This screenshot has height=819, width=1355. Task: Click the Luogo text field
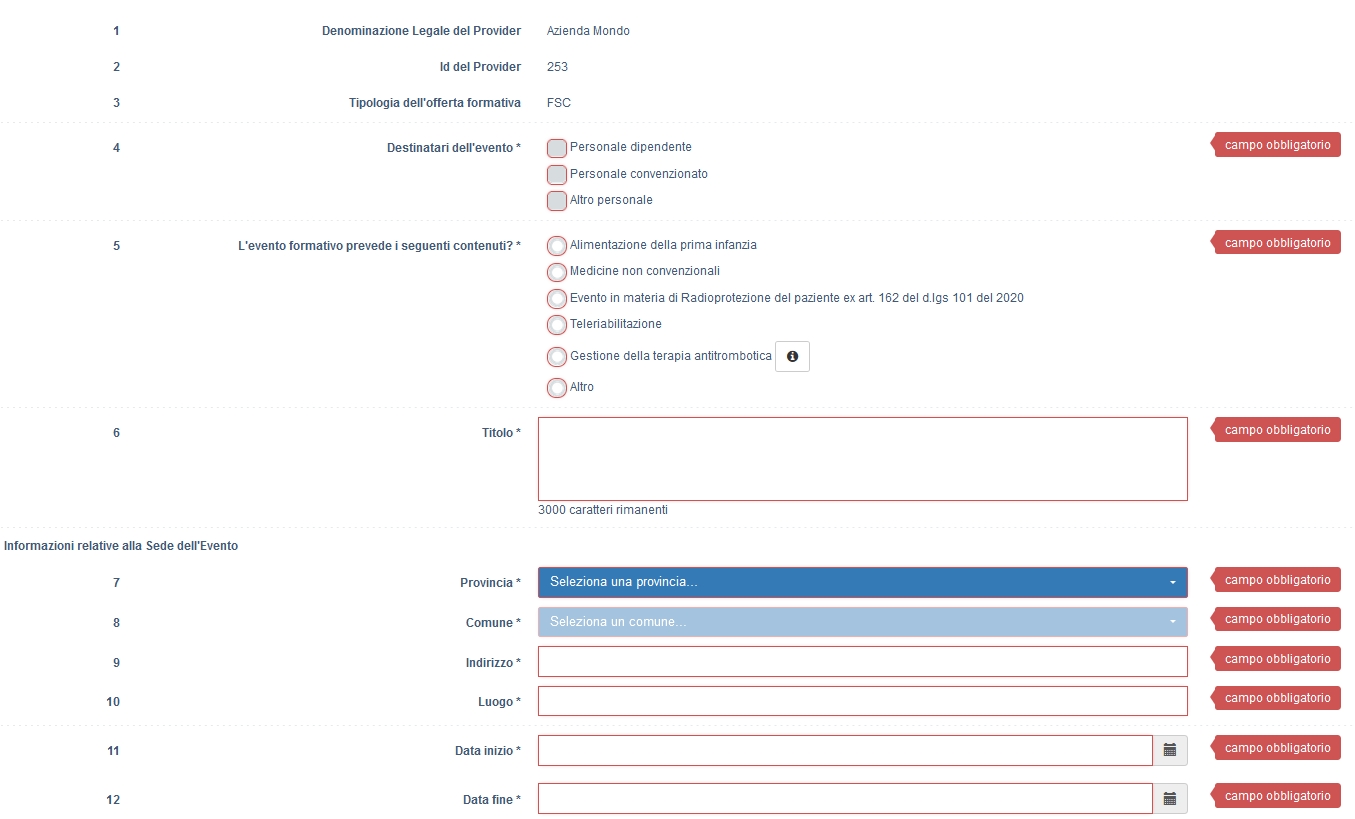862,701
